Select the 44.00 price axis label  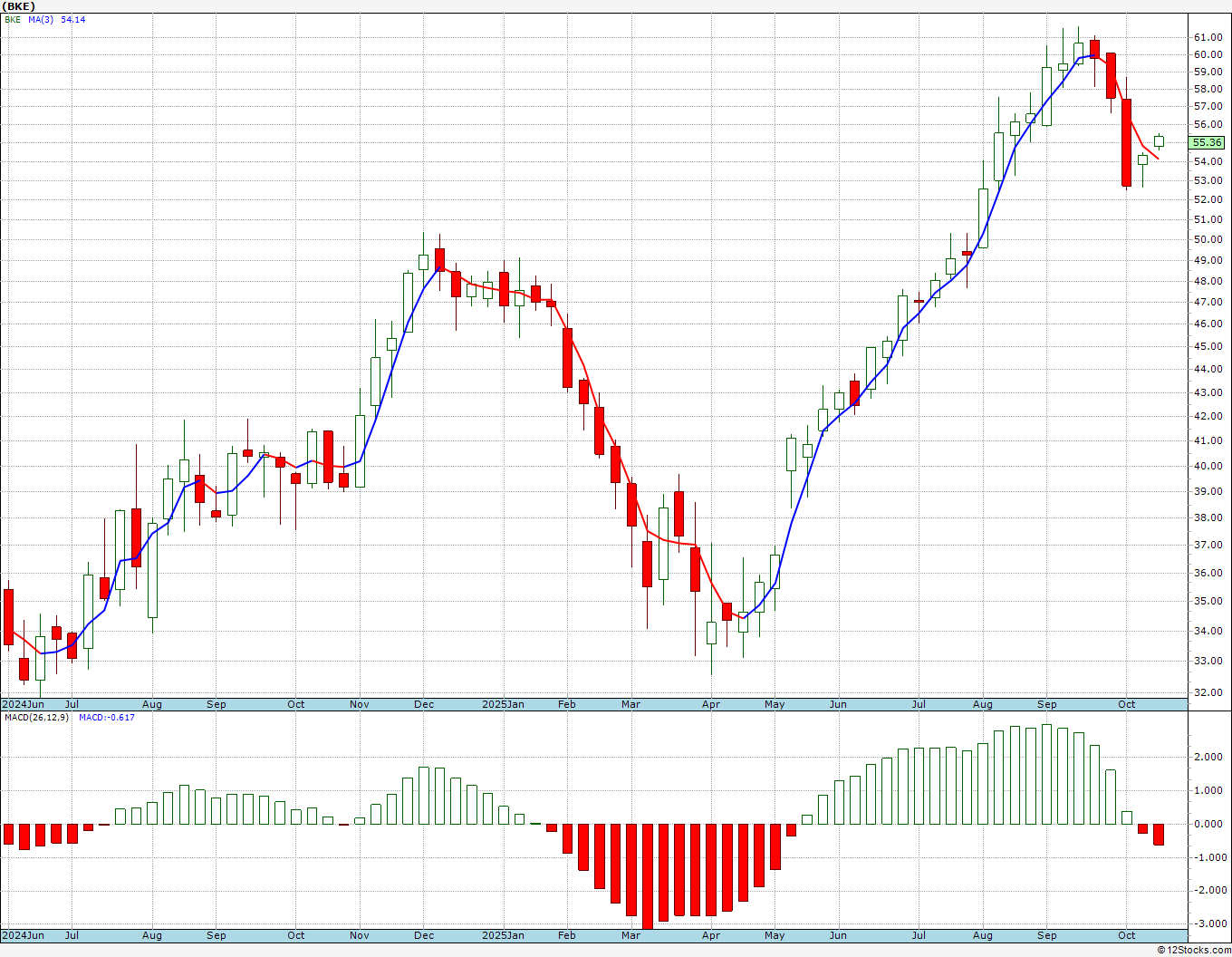coord(1208,369)
